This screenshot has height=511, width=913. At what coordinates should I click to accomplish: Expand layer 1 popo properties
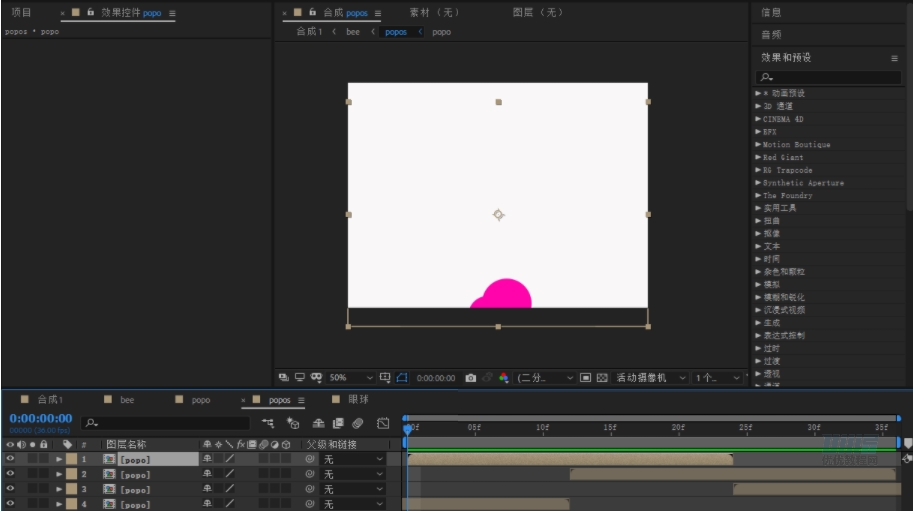(x=59, y=459)
